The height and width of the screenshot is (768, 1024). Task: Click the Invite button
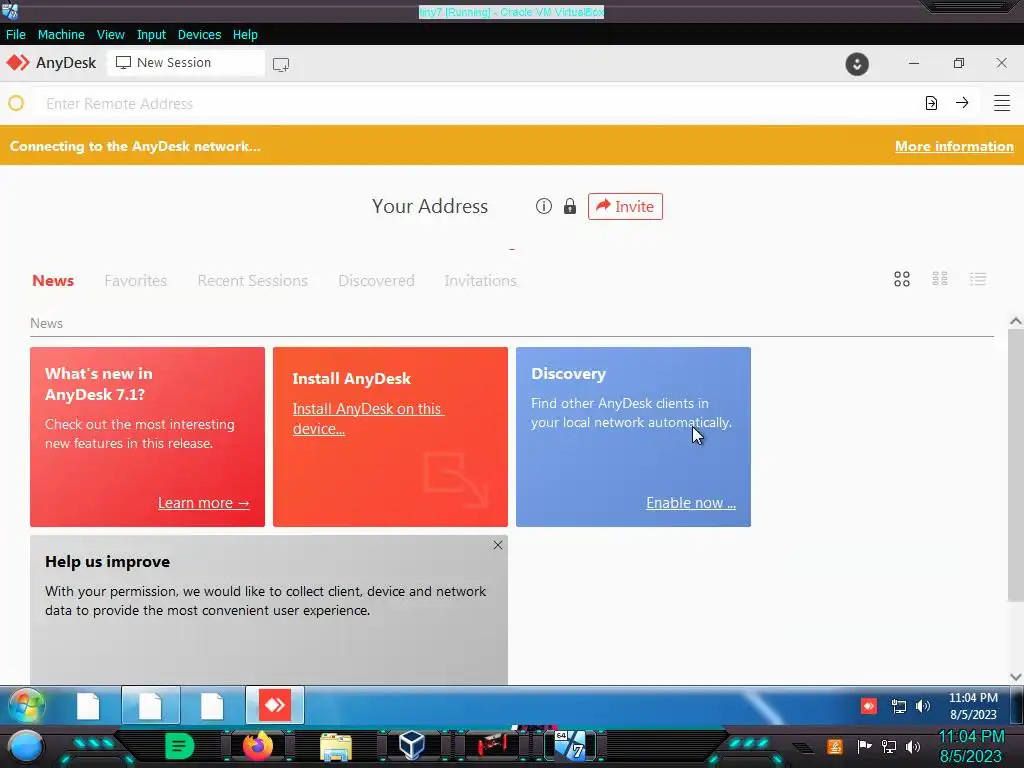pyautogui.click(x=625, y=206)
